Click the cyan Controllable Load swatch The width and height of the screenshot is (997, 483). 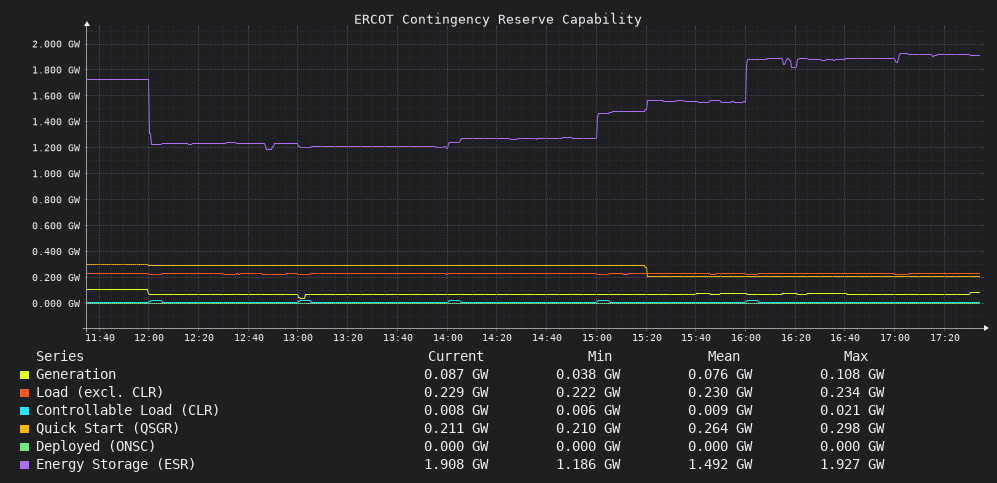click(x=24, y=411)
